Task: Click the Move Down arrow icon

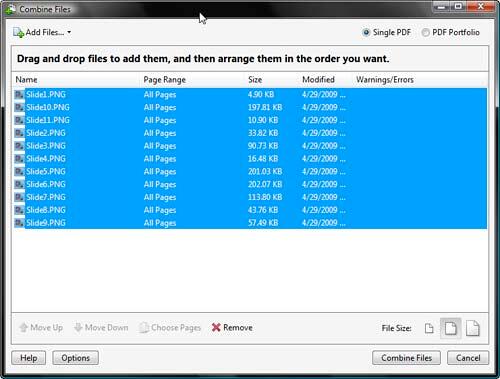Action: (x=78, y=327)
